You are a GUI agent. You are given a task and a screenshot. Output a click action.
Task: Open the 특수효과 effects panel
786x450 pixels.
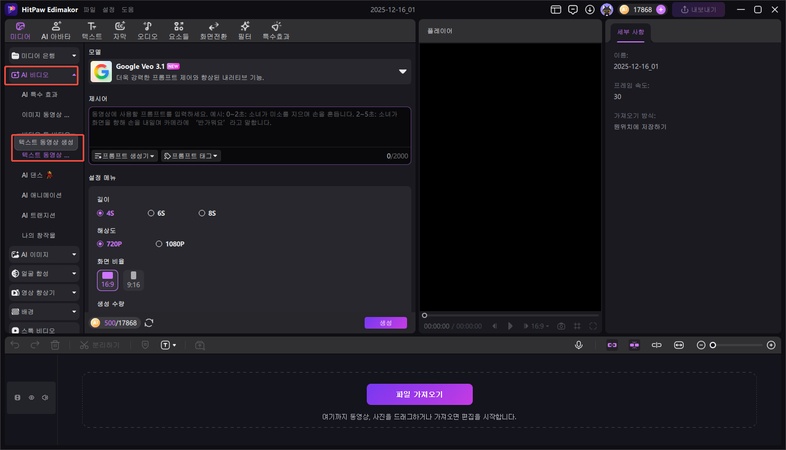click(x=276, y=31)
